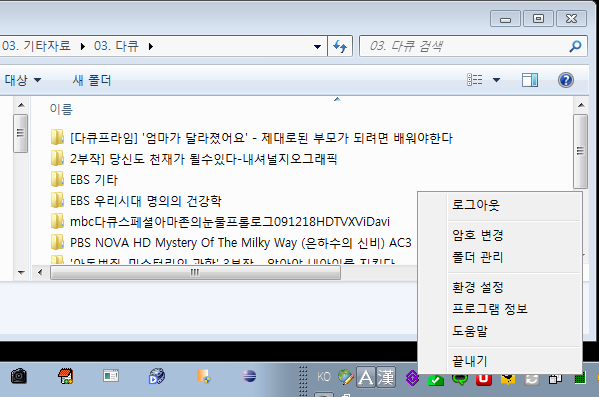Click 03. 다큐 breadcrumb segment
Screen dimensions: 599x397
[117, 46]
